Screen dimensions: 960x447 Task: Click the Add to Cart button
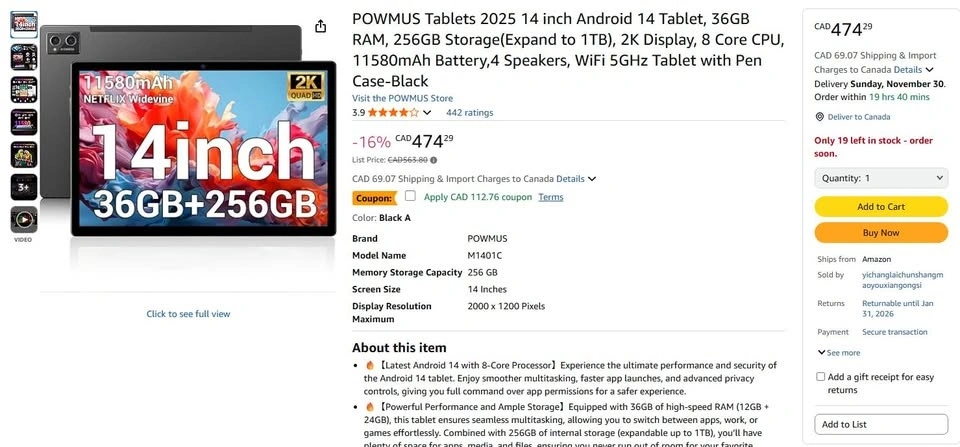click(881, 206)
